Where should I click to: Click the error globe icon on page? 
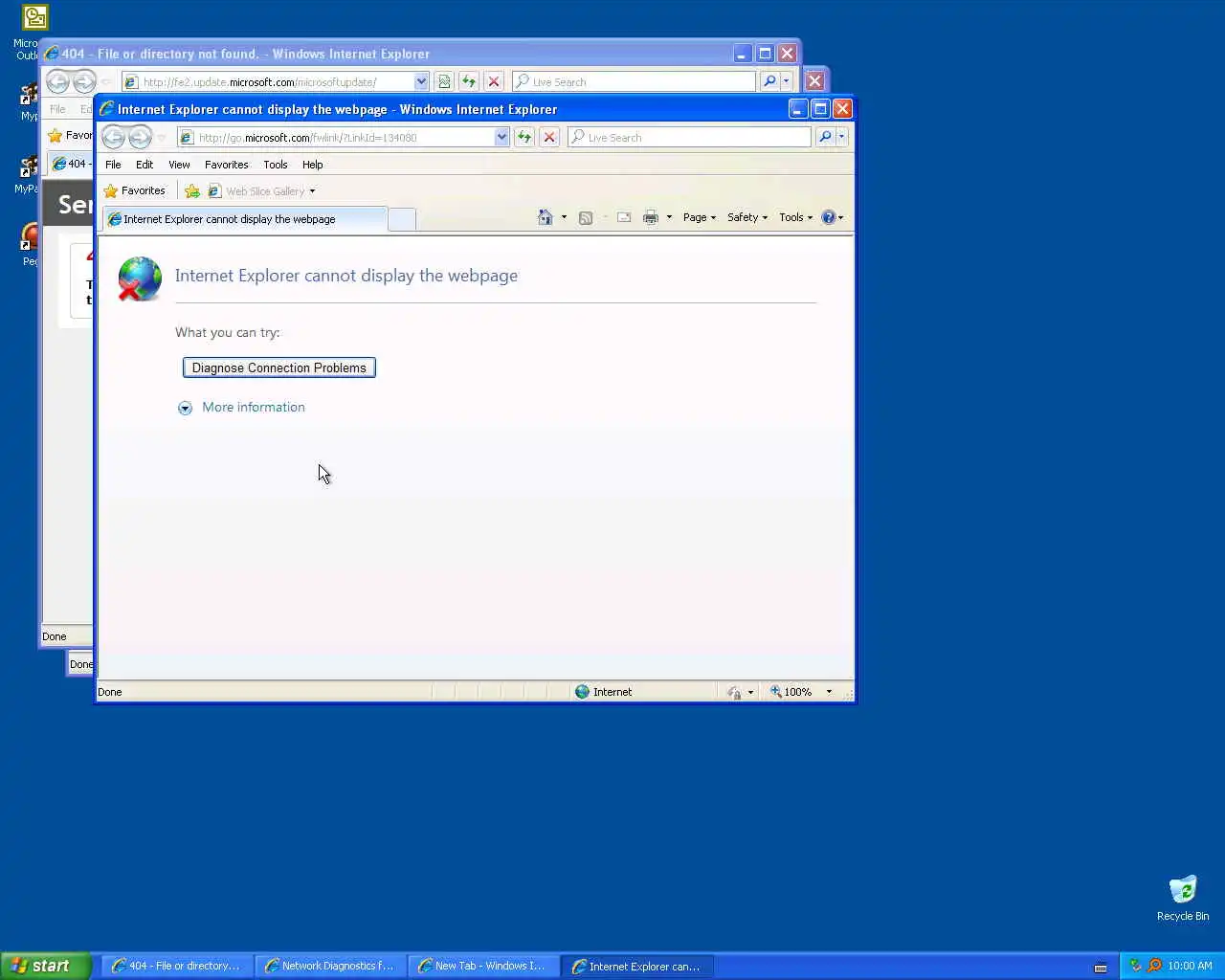tap(140, 278)
